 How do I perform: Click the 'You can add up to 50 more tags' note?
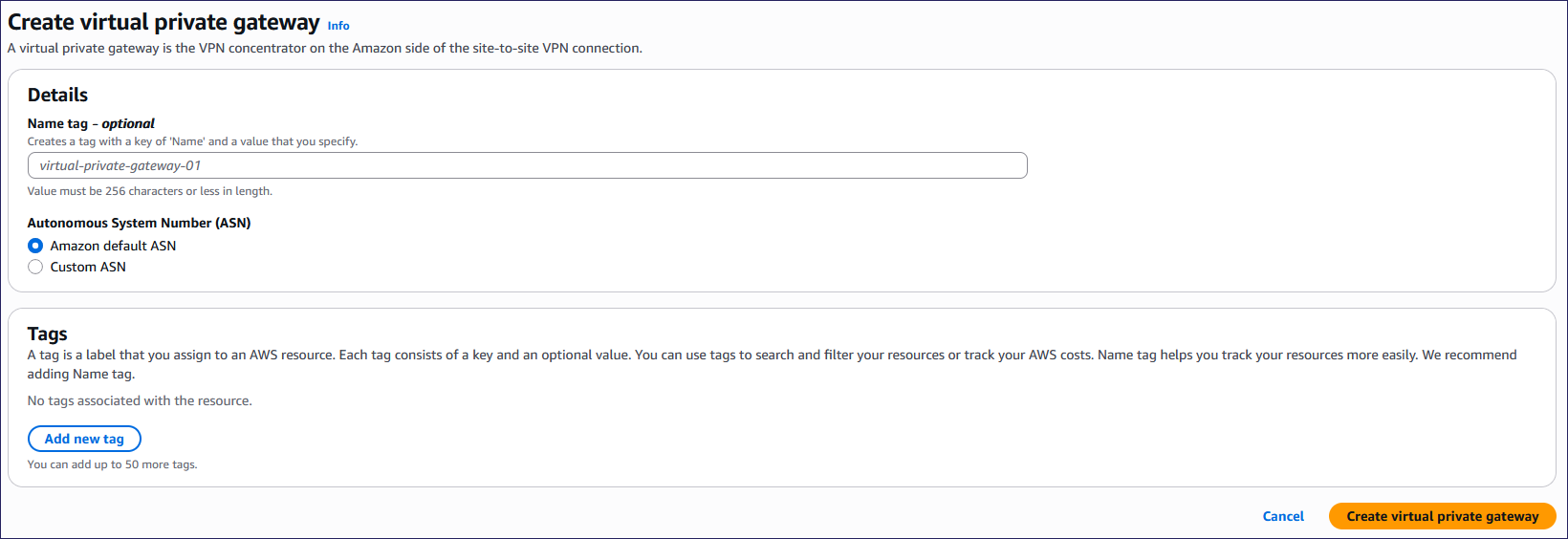pos(112,464)
